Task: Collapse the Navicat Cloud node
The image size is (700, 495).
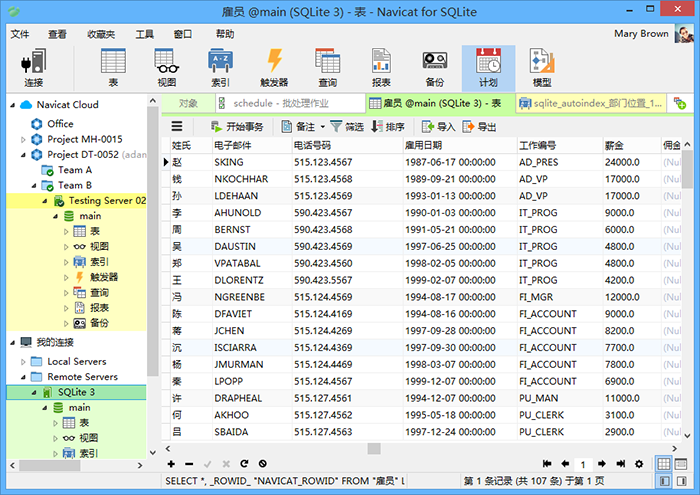Action: coord(12,105)
